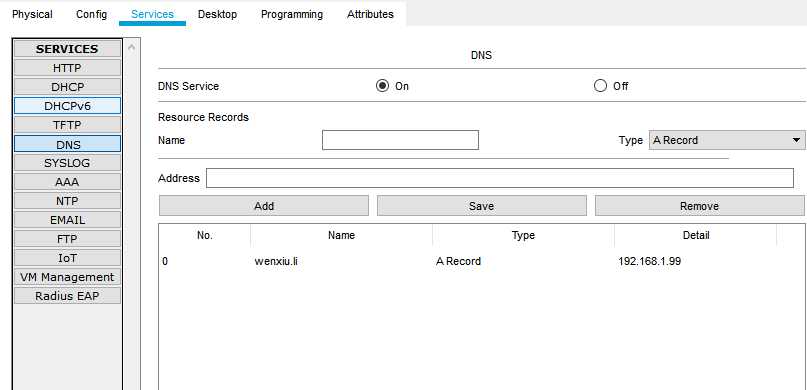Click the Save record button
Screen dimensions: 807x390
coord(482,206)
